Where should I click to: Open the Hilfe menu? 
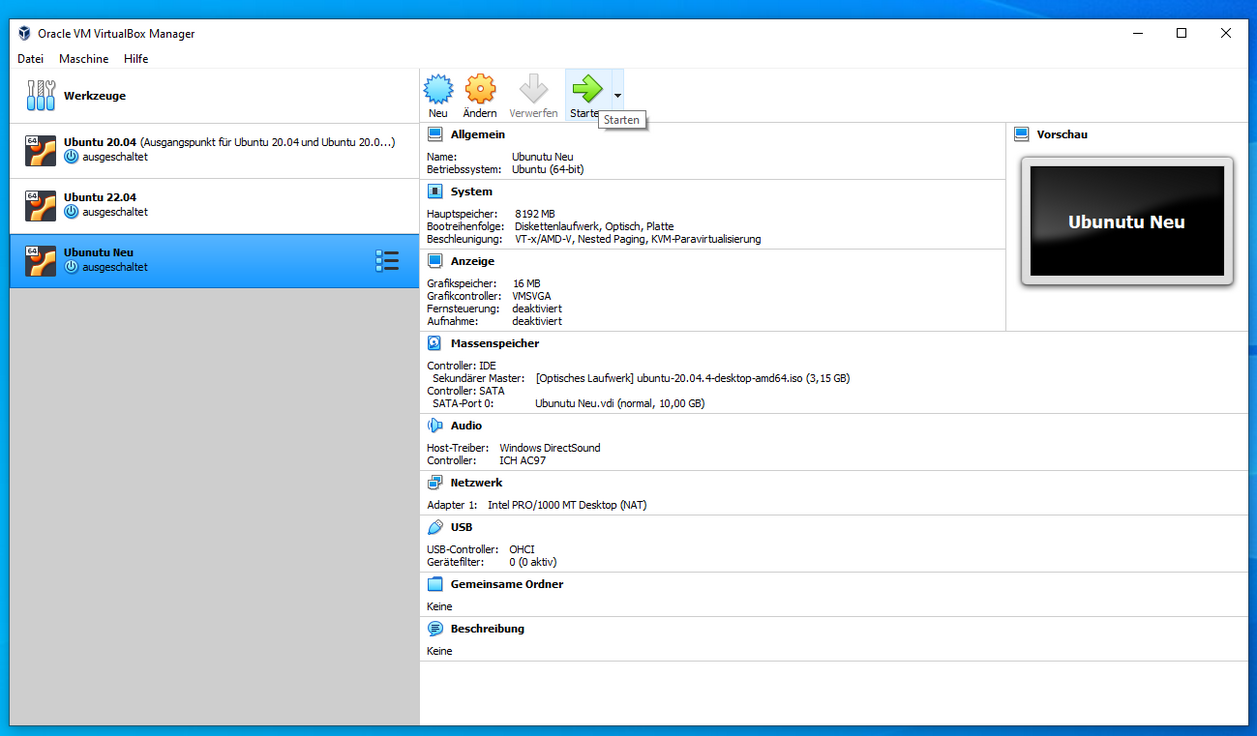coord(136,59)
